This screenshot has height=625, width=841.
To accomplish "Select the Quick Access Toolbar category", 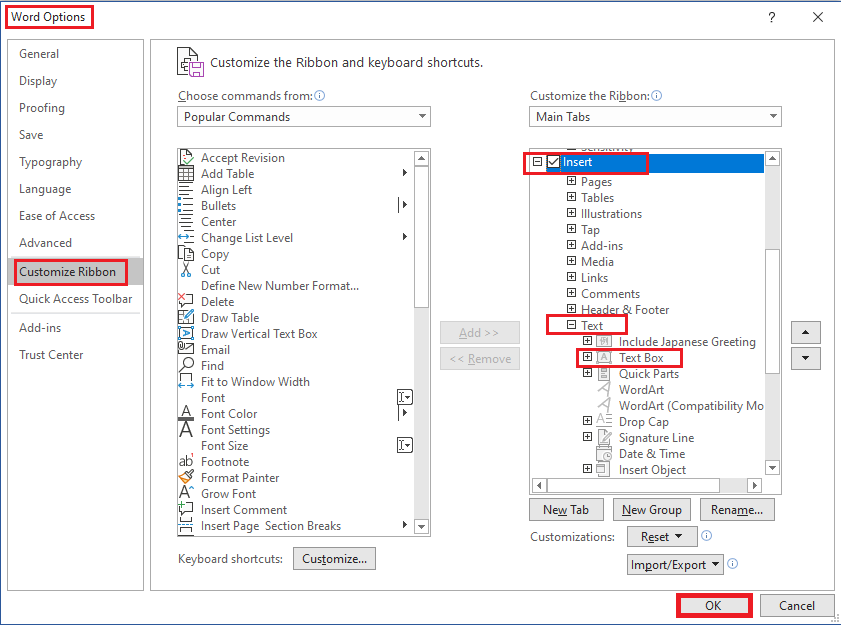I will point(76,299).
